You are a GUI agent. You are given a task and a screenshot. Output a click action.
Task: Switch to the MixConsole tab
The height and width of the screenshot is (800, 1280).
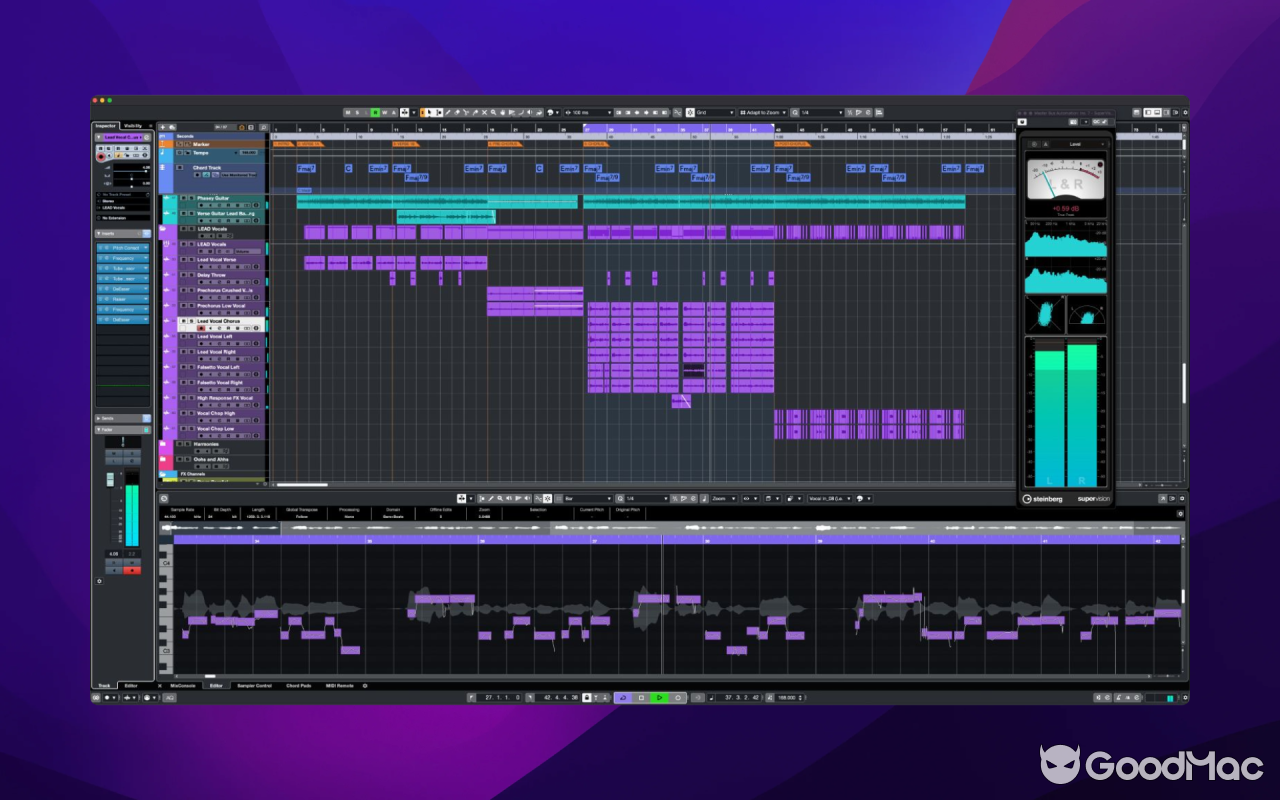[x=182, y=686]
